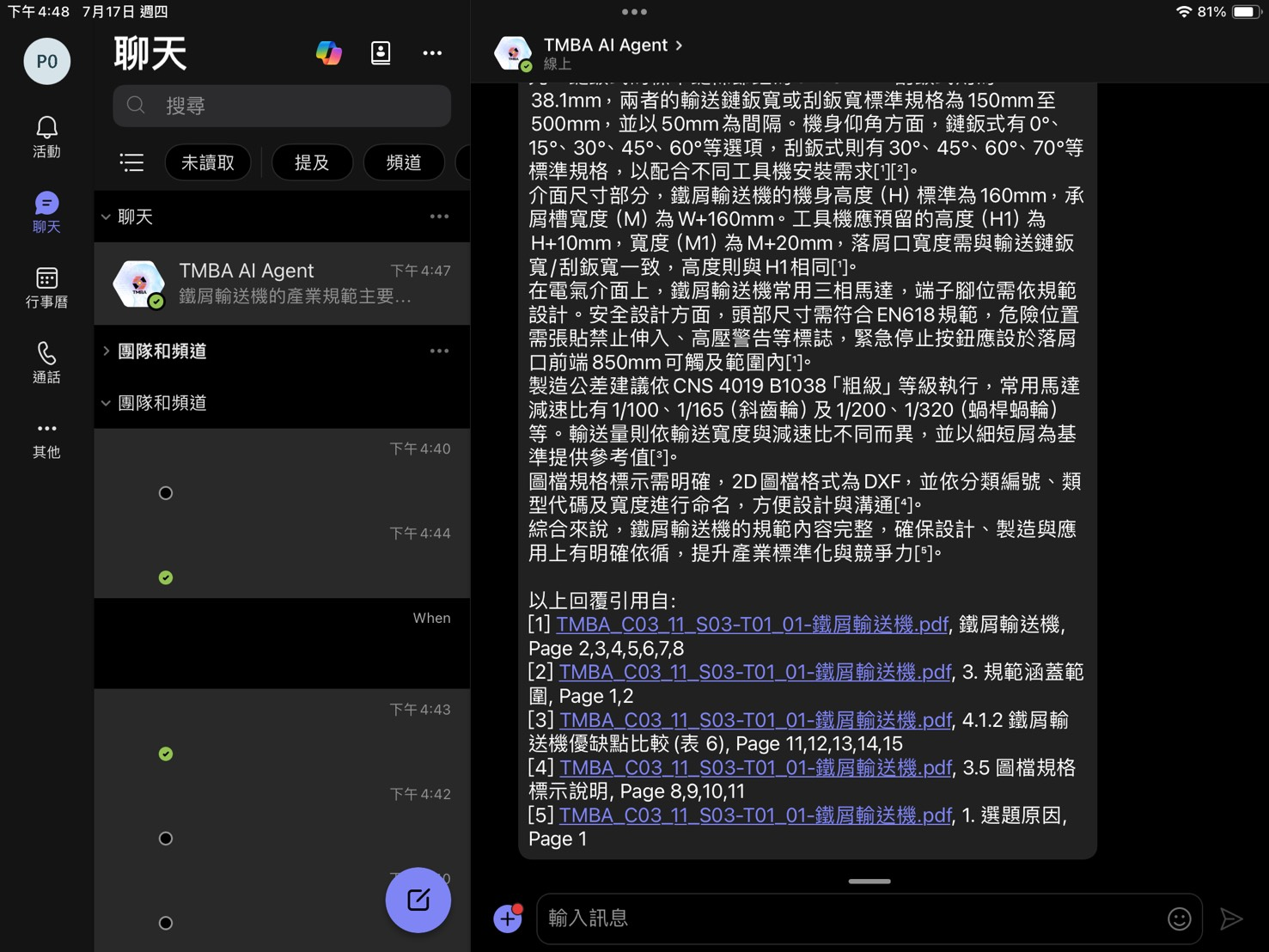Collapse the second Teams and channels section
Viewport: 1269px width, 952px height.
pos(106,403)
